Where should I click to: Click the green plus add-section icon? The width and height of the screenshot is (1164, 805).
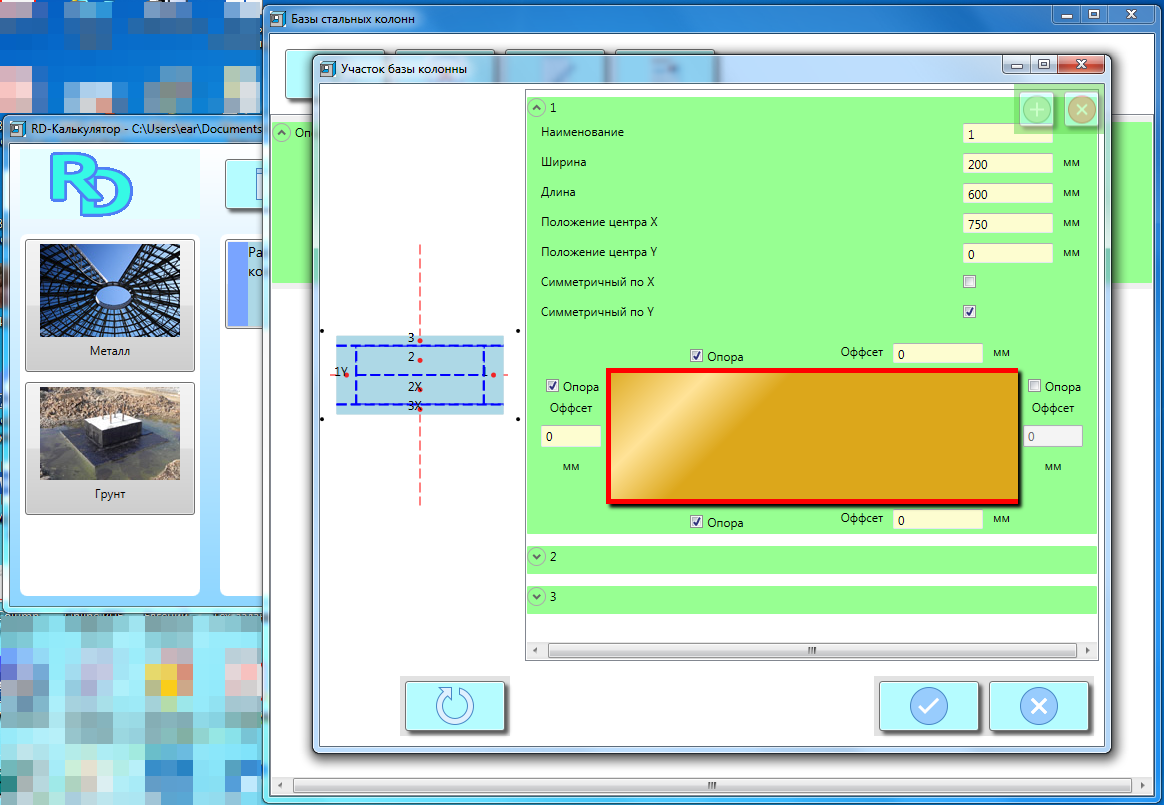(1036, 110)
